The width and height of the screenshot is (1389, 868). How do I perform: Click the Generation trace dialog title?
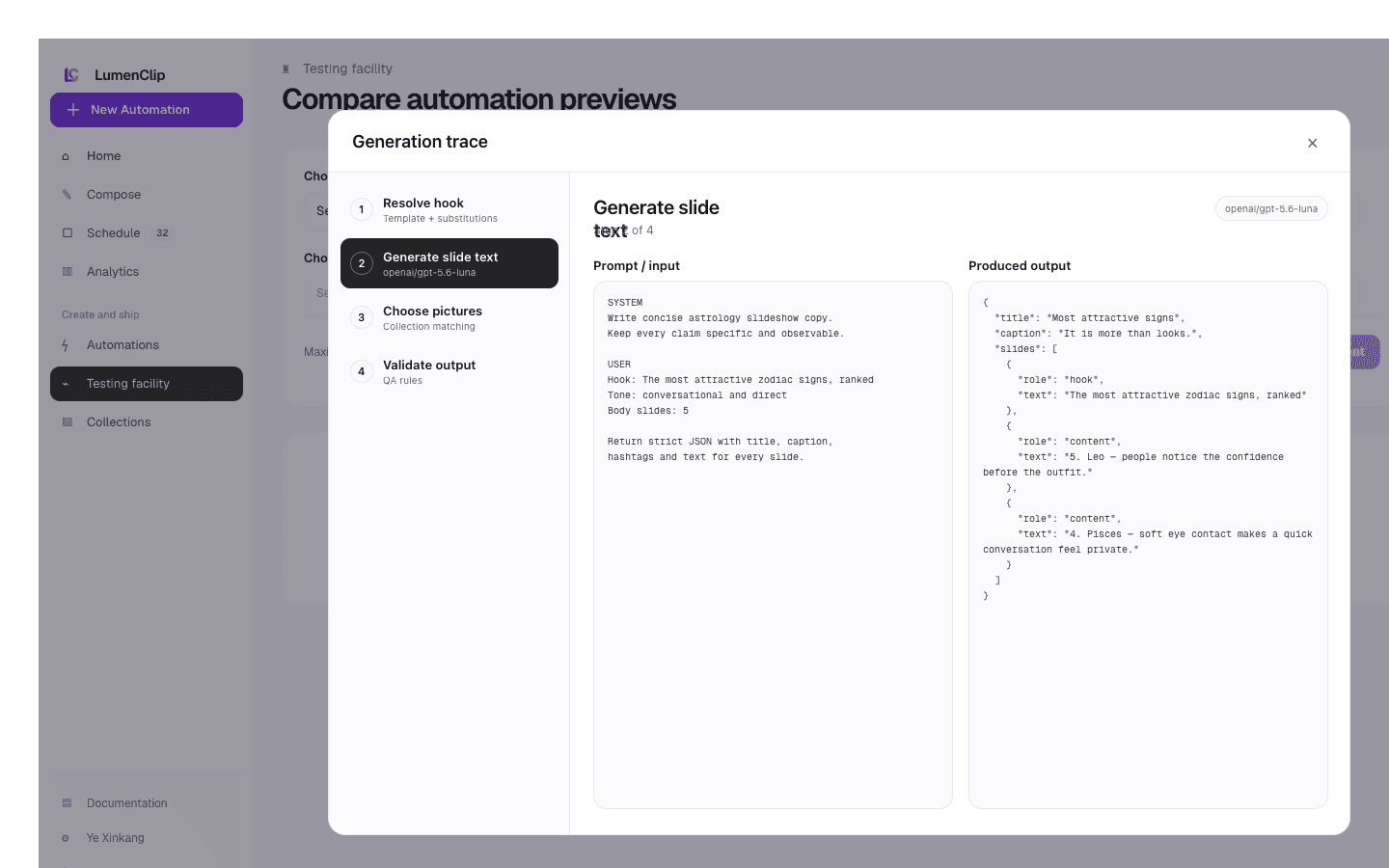click(420, 142)
